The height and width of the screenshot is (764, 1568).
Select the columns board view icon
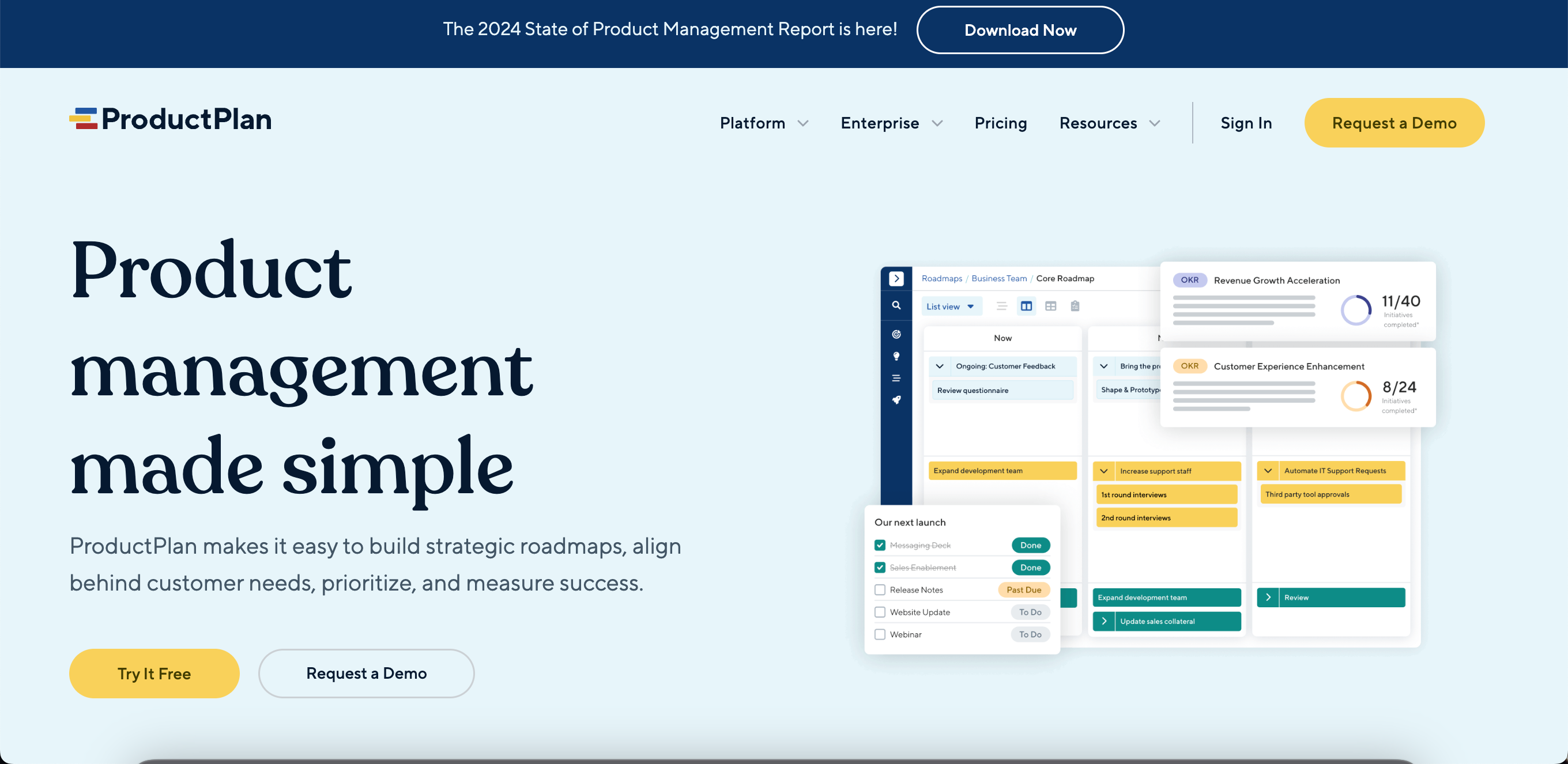tap(1026, 306)
